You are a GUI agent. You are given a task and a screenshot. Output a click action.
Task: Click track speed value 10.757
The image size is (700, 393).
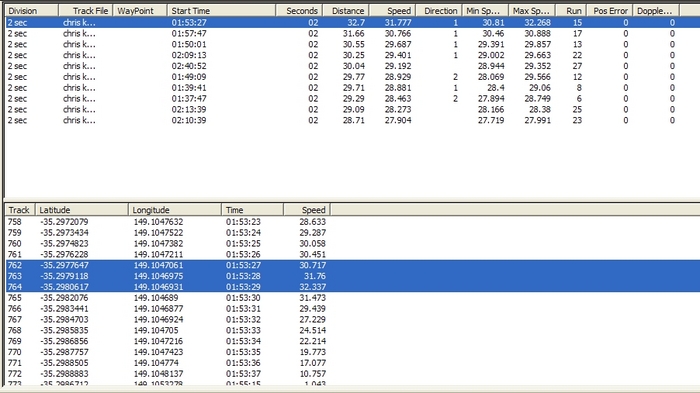point(312,374)
